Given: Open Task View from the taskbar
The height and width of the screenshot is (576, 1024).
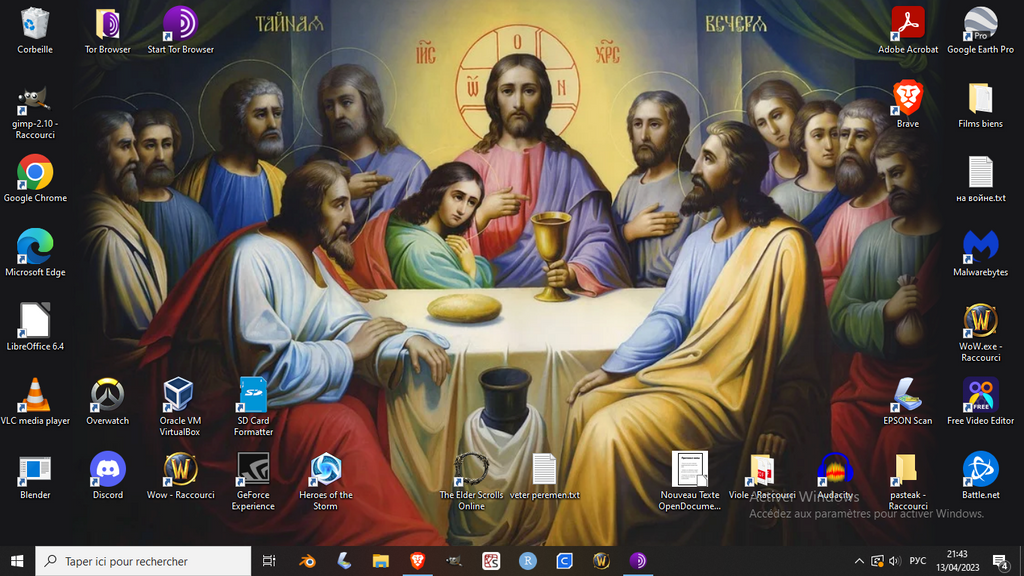Looking at the screenshot, I should (269, 561).
